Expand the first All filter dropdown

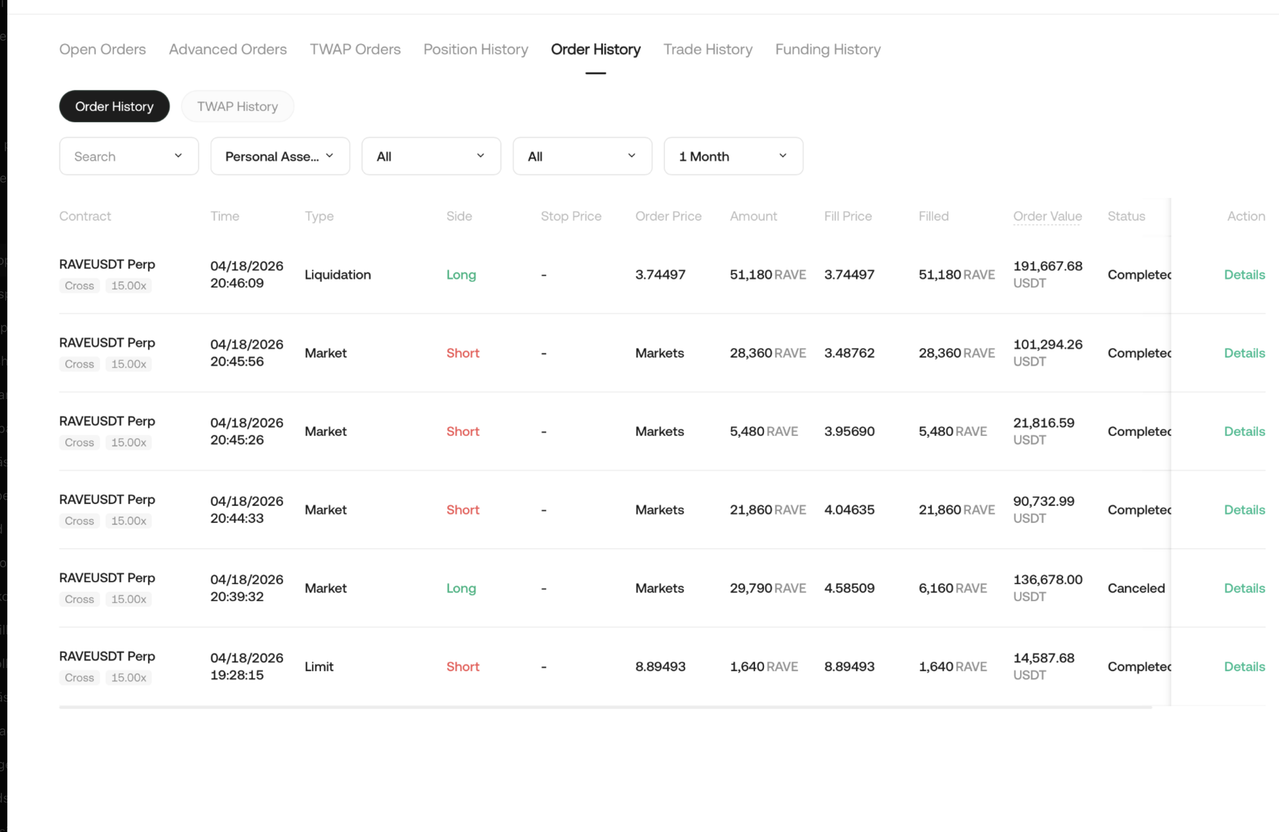[431, 156]
